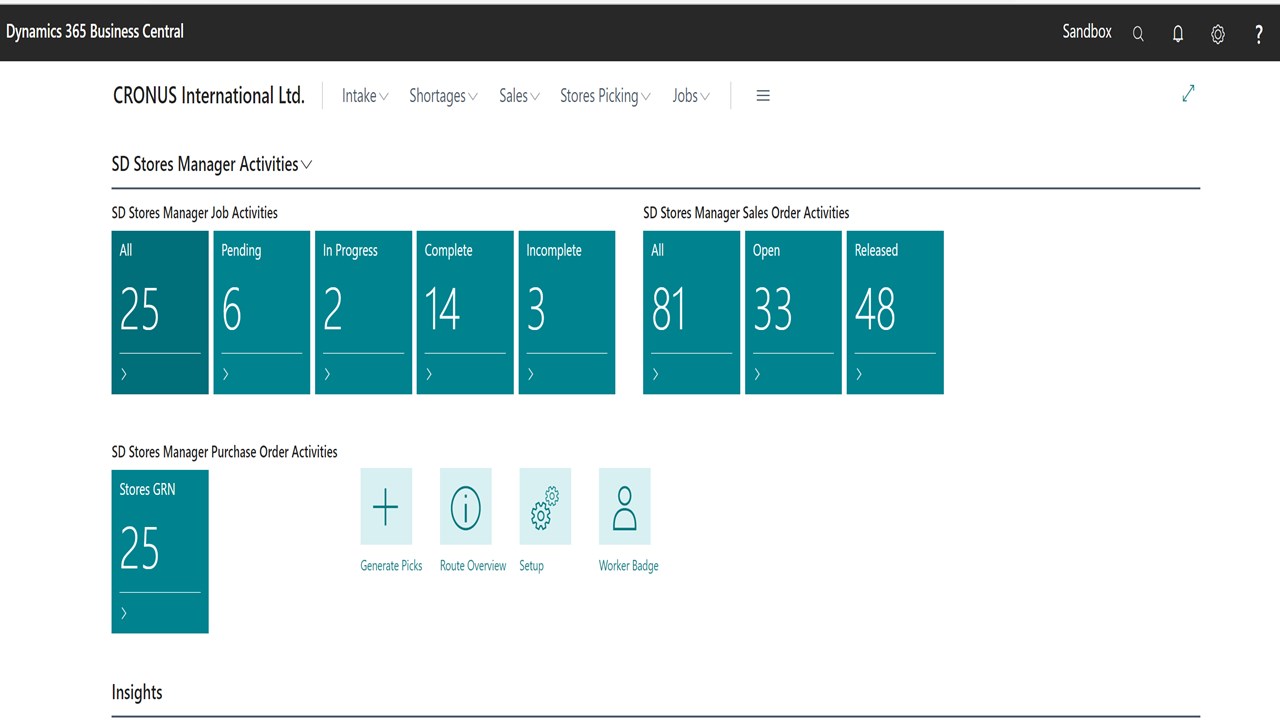Click the arrow on Stores GRN tile
Viewport: 1280px width, 720px height.
(124, 613)
